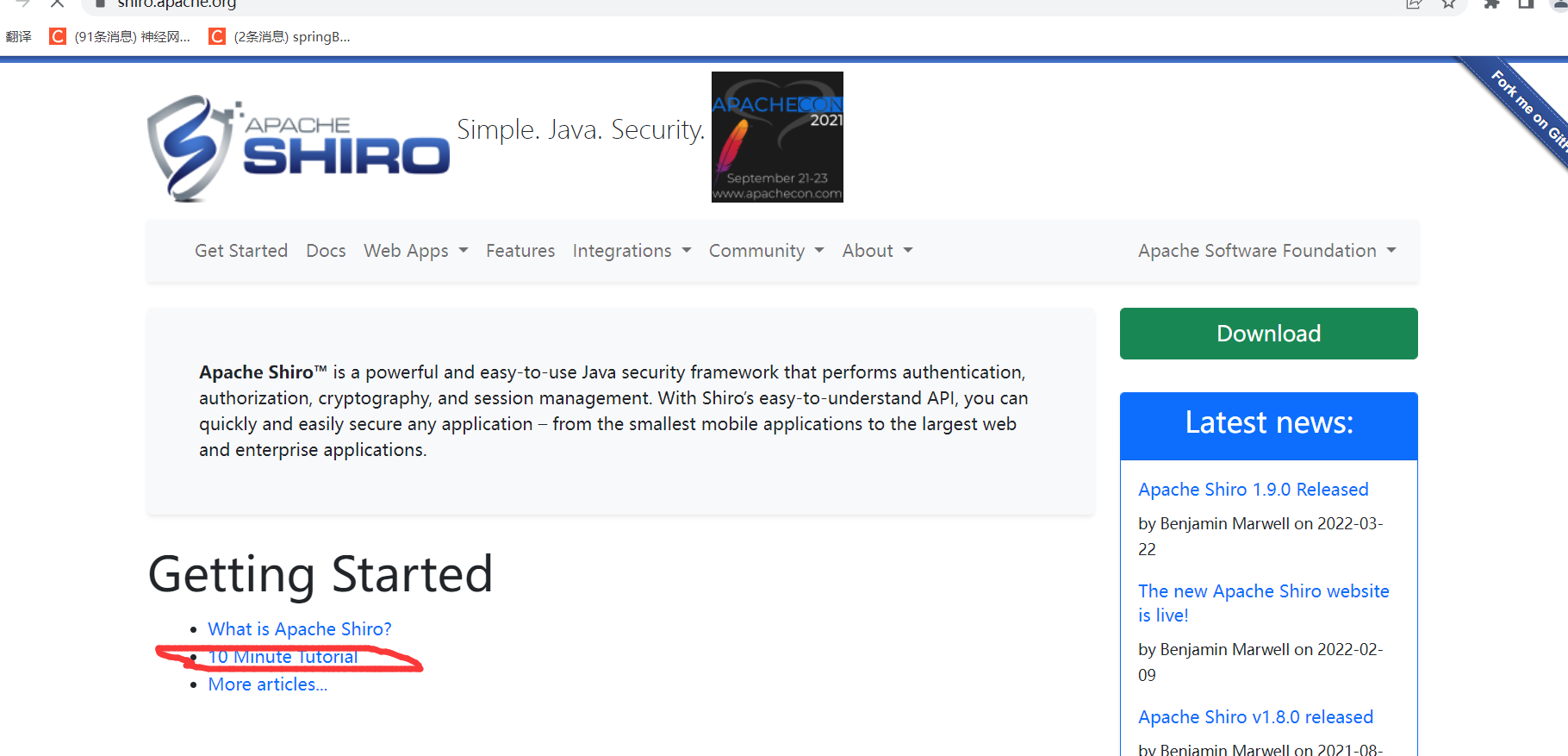This screenshot has width=1568, height=756.
Task: Open The new Apache Shiro website is live! link
Action: [1263, 603]
